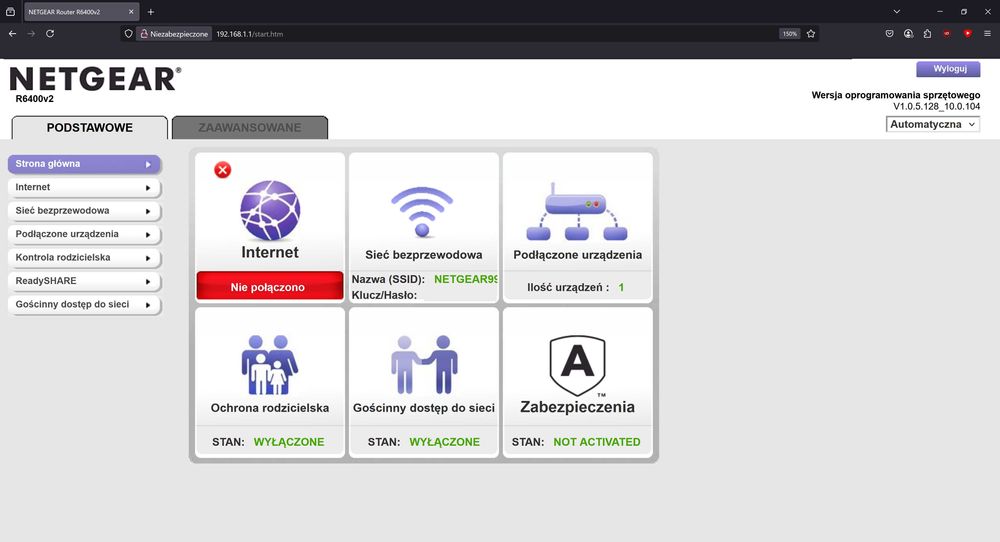Click the Podłączone urządzenia tile title

(x=578, y=254)
